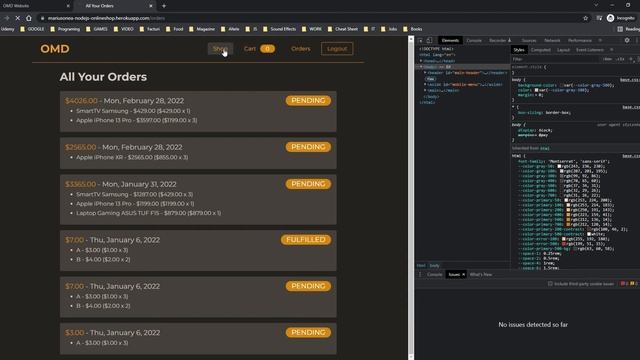Viewport: 640px width, 360px height.
Task: Switch to DevTools Recorder tab
Action: 500,40
